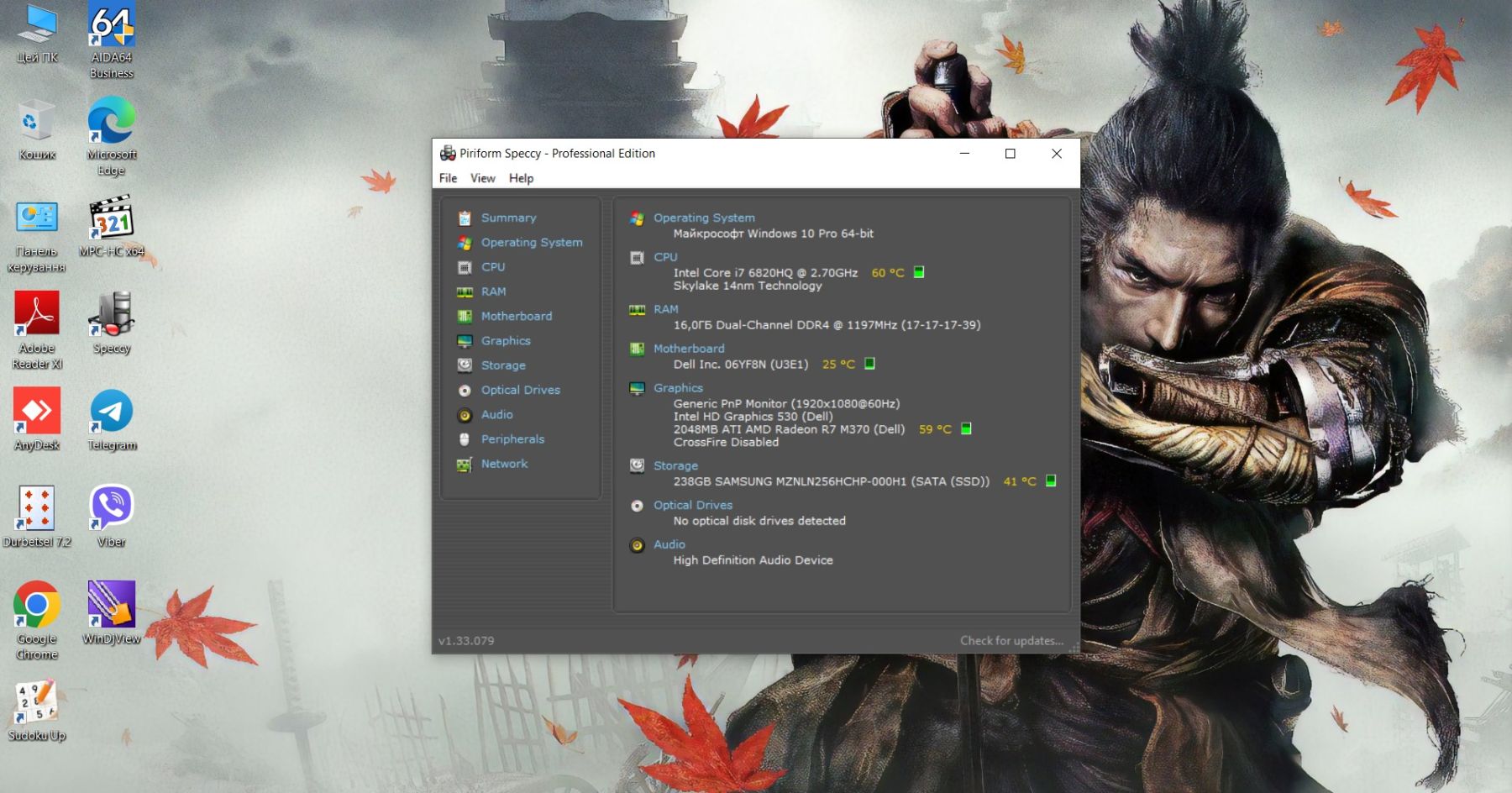
Task: Click the sidebar RAM module icon
Action: click(465, 292)
